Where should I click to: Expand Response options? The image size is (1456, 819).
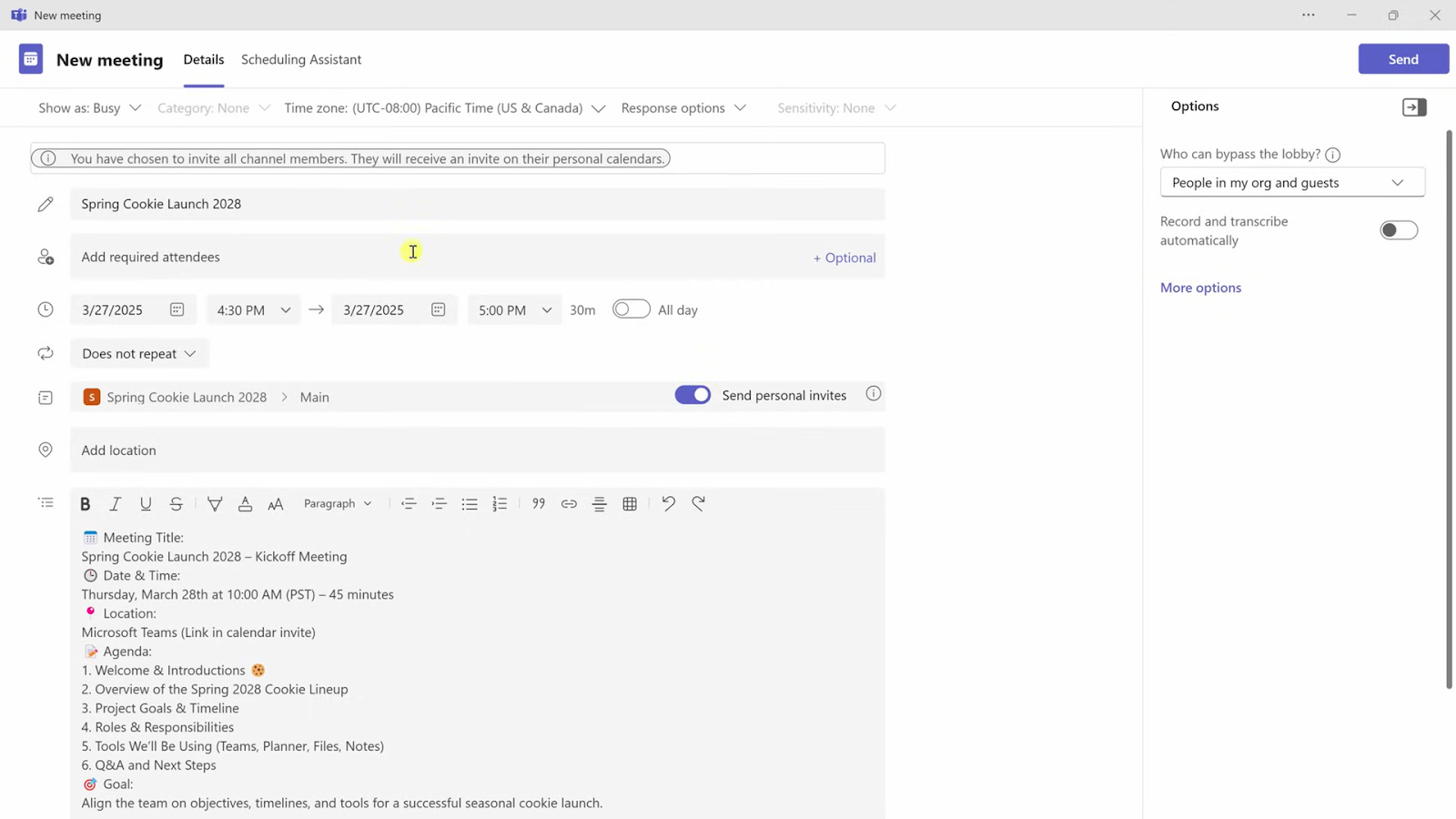pos(683,107)
